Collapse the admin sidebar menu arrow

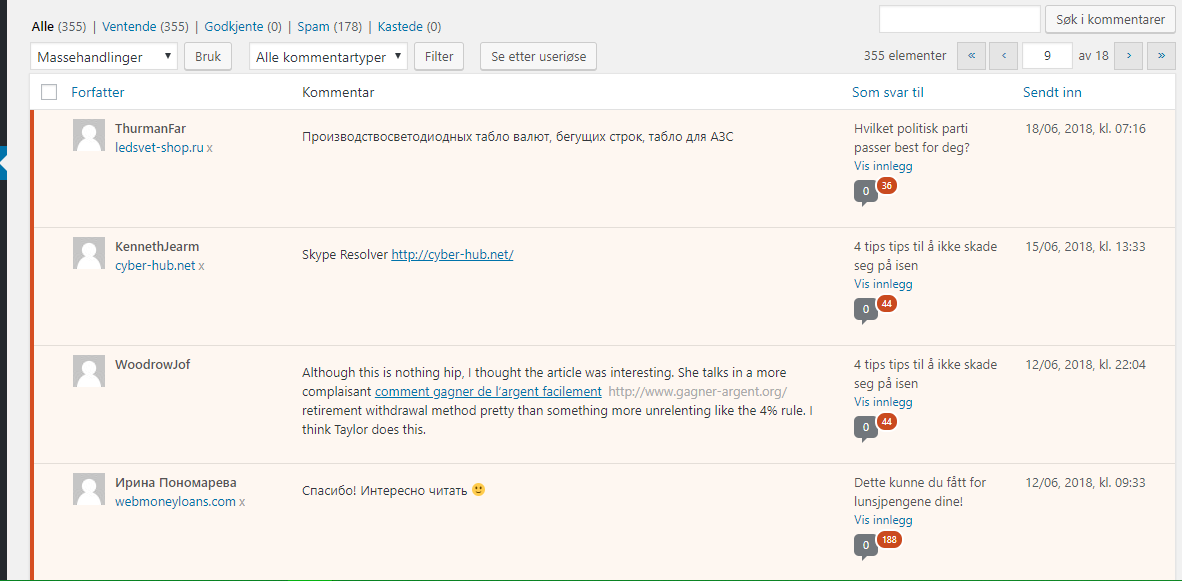point(3,164)
